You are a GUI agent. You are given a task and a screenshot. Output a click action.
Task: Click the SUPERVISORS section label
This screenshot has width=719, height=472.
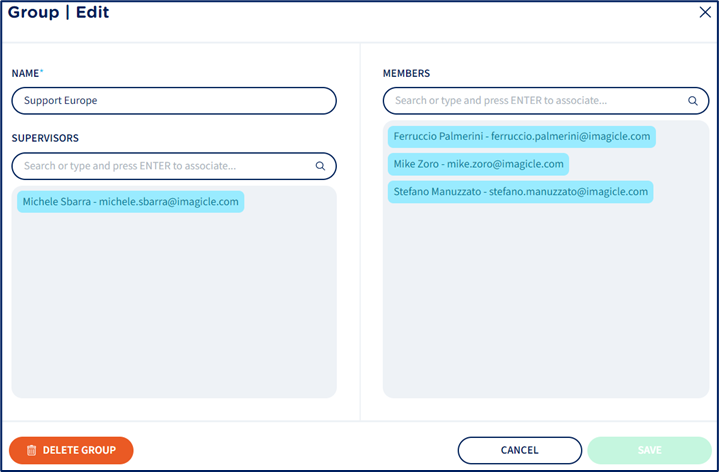[x=45, y=138]
